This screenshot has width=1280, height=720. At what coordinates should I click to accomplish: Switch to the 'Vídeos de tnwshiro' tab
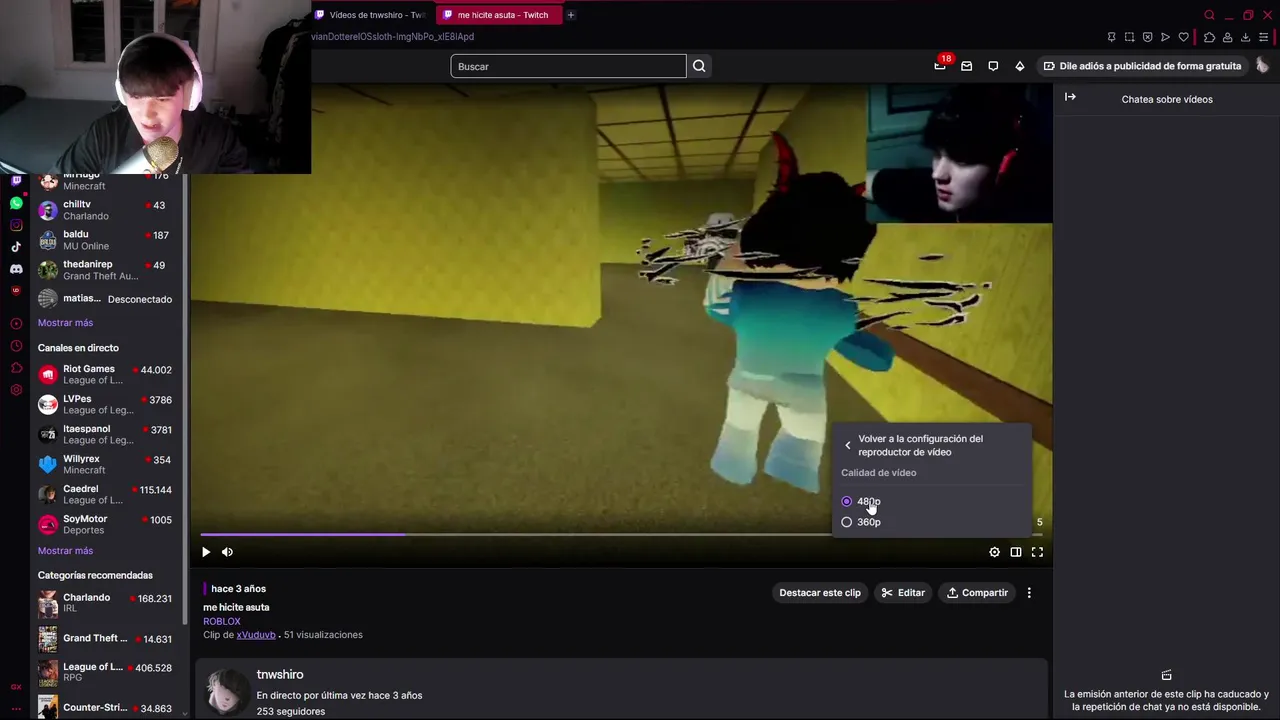tap(371, 15)
